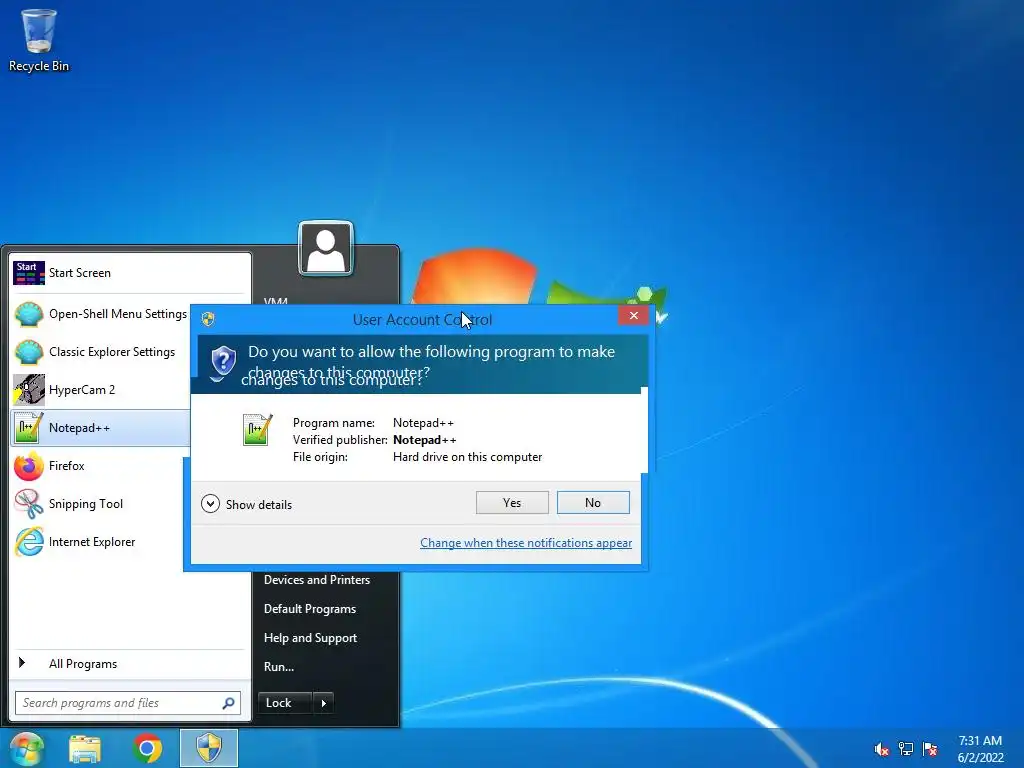Viewport: 1024px width, 768px height.
Task: Open Action Center flag icon
Action: coord(930,749)
